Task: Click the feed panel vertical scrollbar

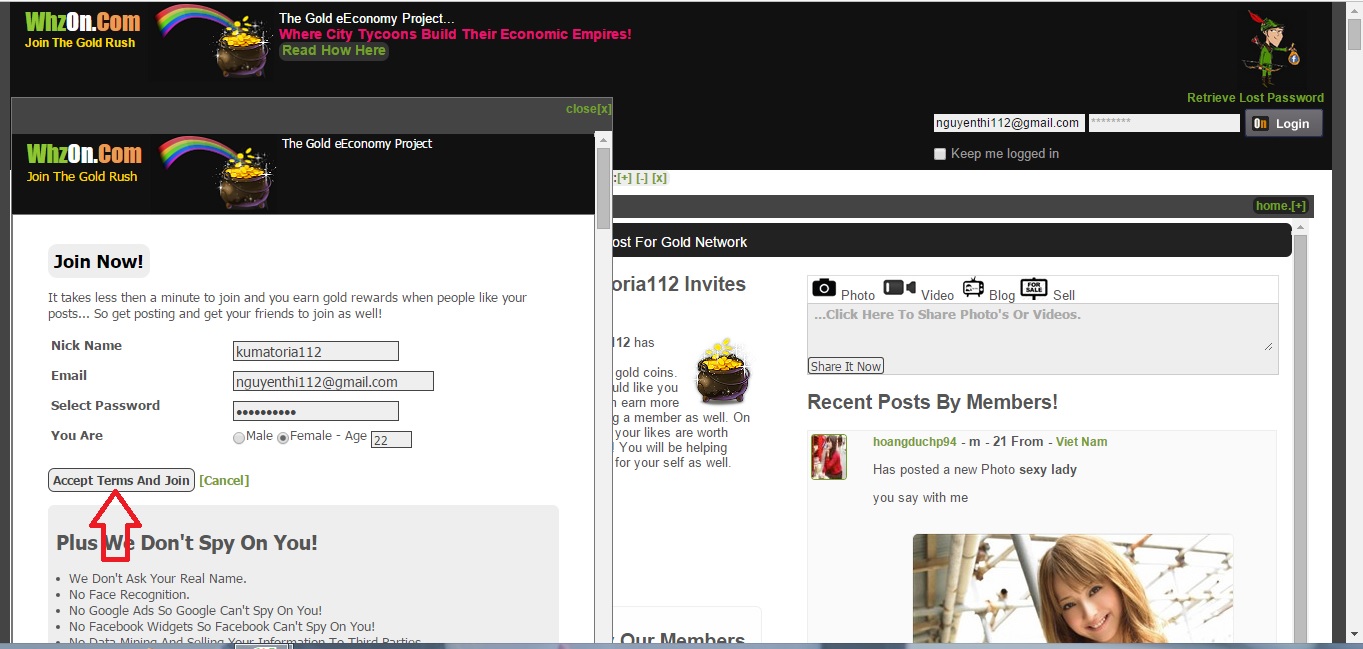Action: tap(1300, 430)
